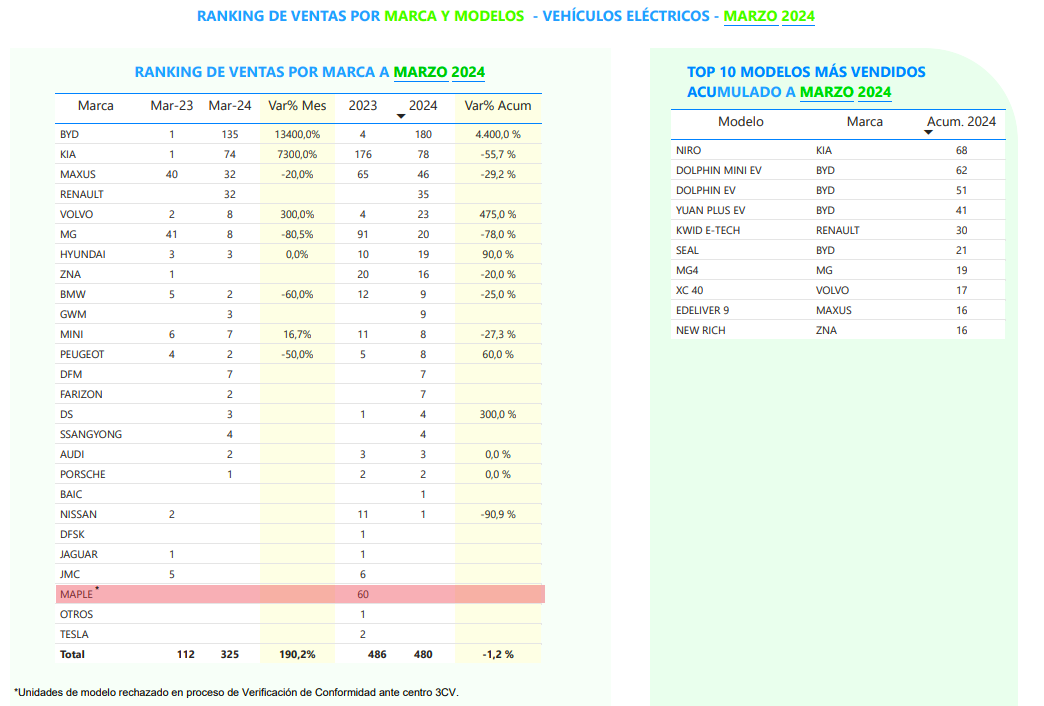Select the MINI brand row
Screen dimensions: 1044x706
coord(298,334)
